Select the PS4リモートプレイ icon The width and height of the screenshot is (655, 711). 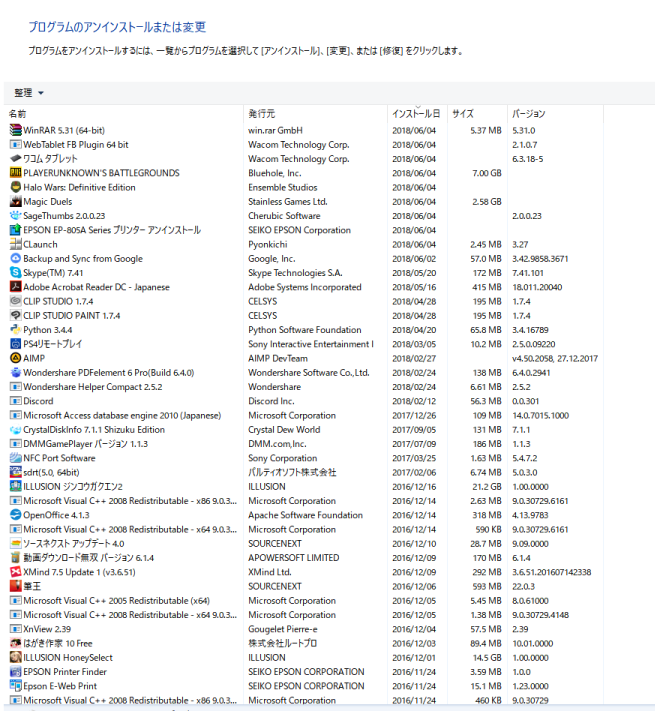[16, 344]
